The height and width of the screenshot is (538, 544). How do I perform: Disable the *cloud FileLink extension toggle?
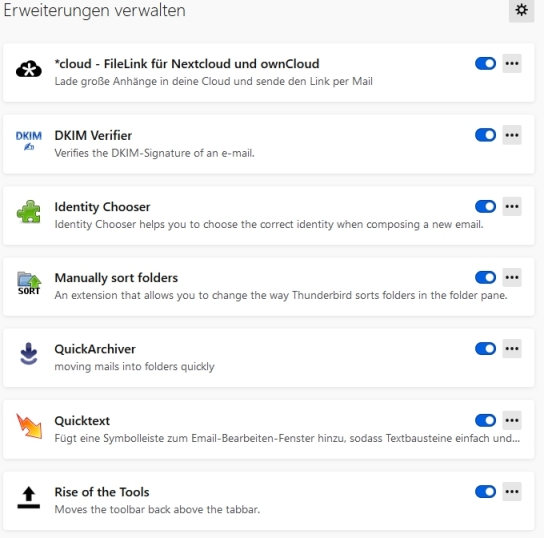coord(485,63)
